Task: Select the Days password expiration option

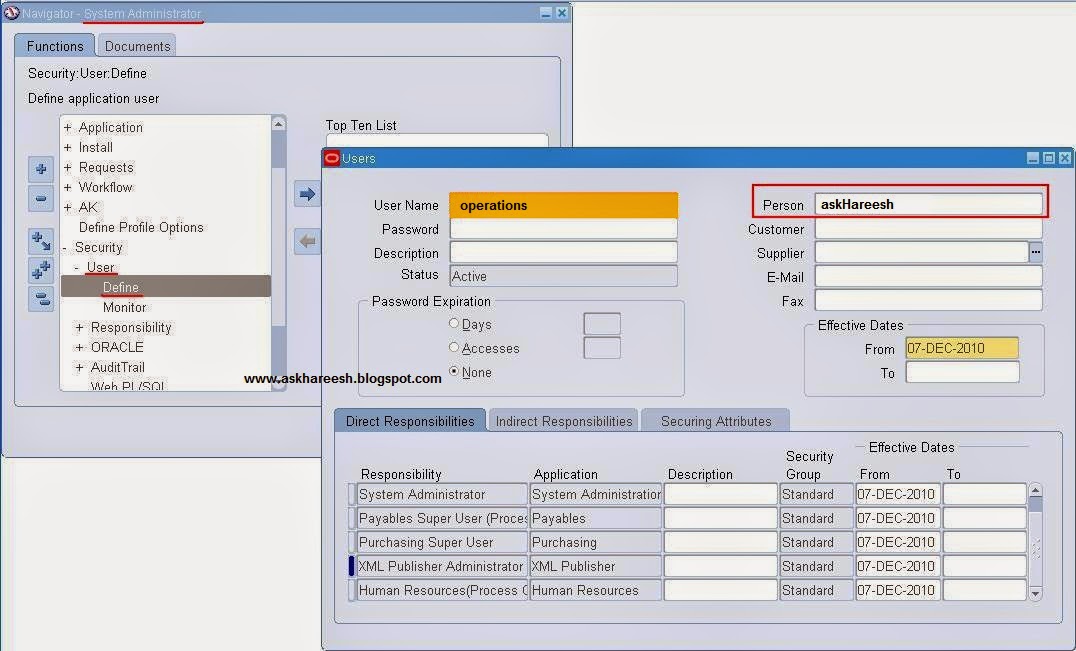Action: [454, 323]
